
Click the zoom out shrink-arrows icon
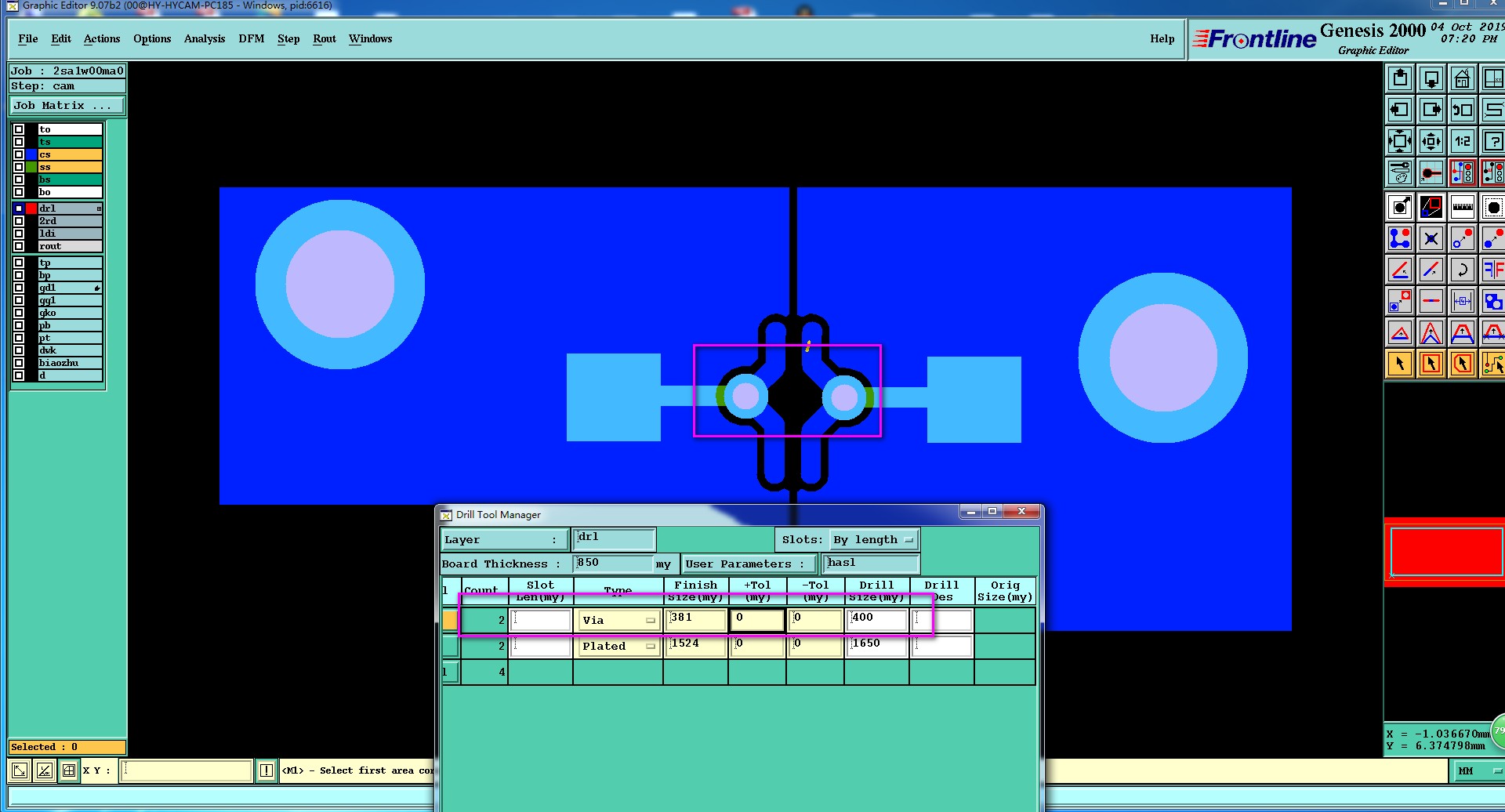[x=1431, y=141]
